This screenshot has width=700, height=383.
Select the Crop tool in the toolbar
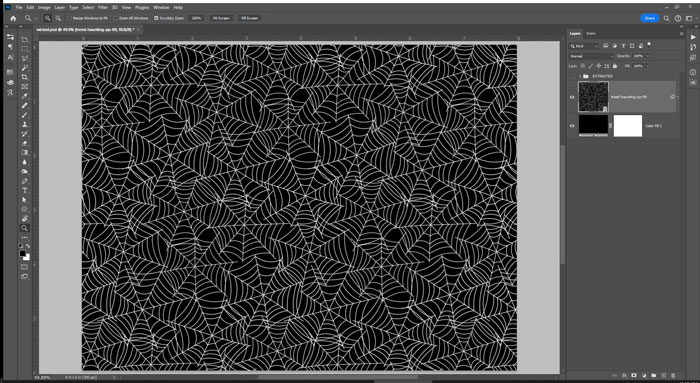(25, 77)
